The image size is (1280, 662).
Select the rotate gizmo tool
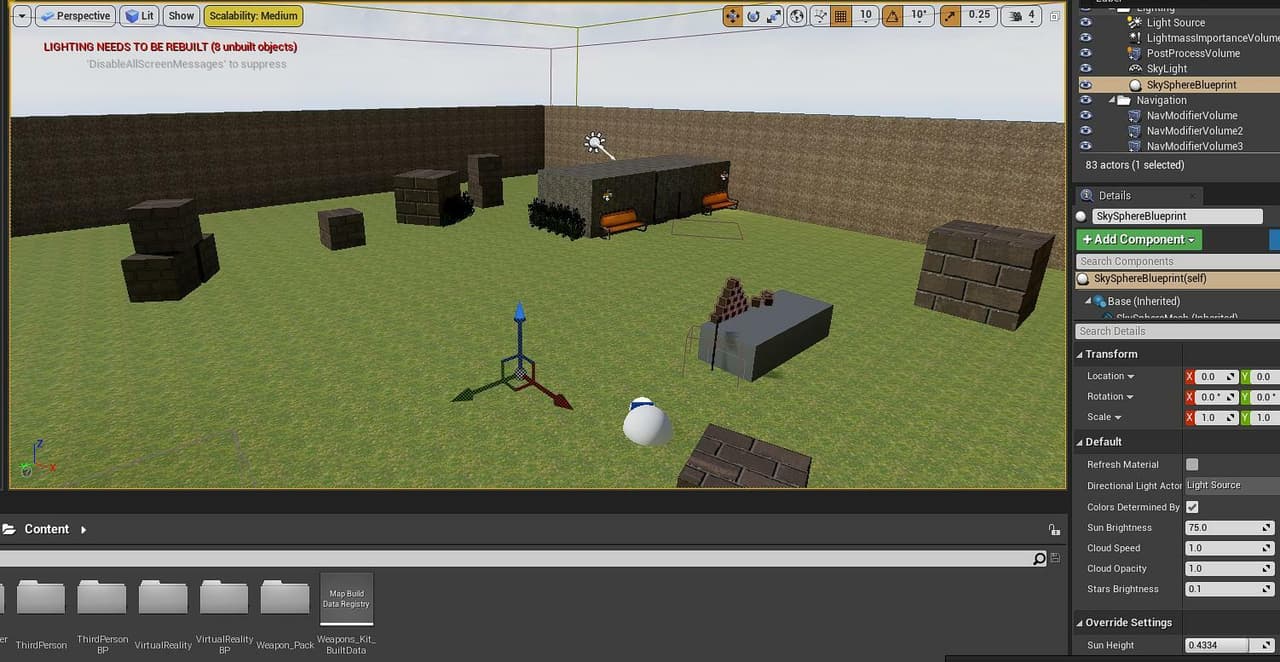(x=754, y=16)
